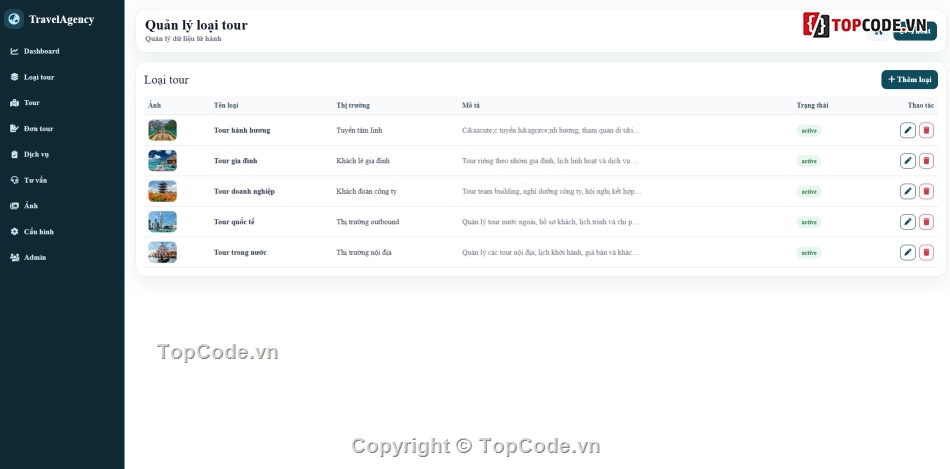The width and height of the screenshot is (950, 469).
Task: Edit the Tour hành hương row
Action: 908,130
